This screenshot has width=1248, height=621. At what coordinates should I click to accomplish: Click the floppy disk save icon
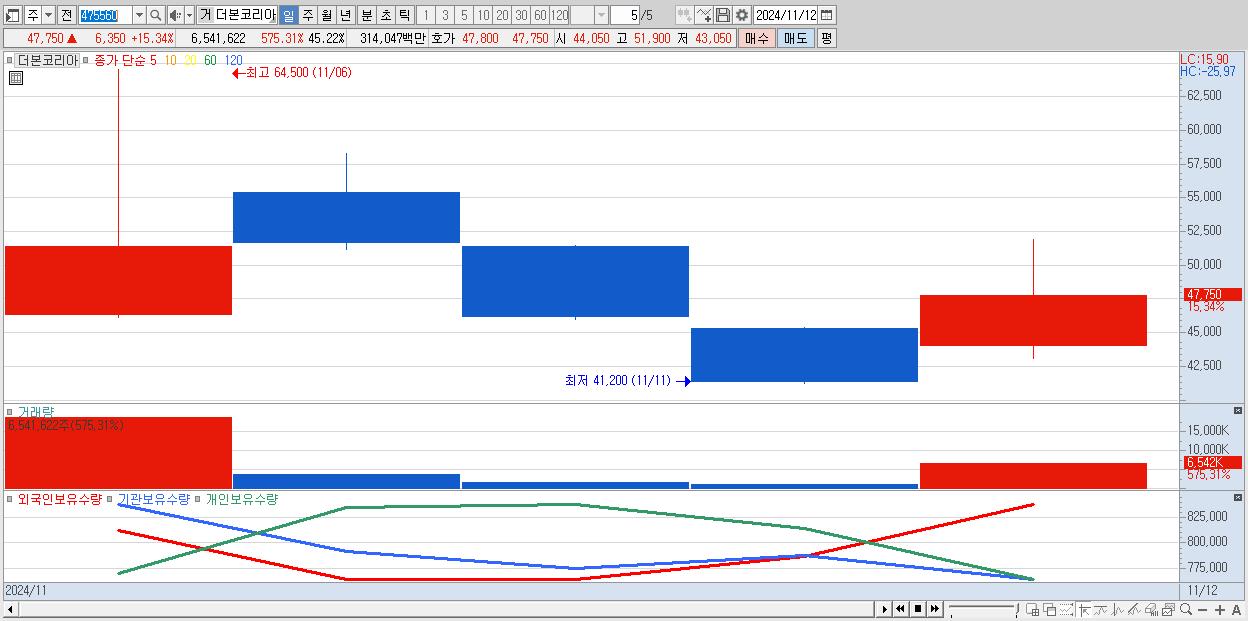[x=723, y=15]
